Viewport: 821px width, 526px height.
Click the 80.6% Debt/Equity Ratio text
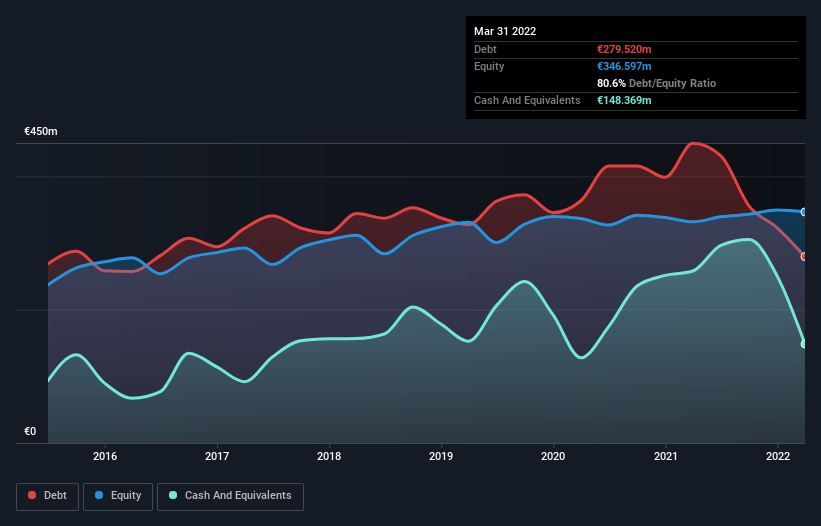click(656, 83)
